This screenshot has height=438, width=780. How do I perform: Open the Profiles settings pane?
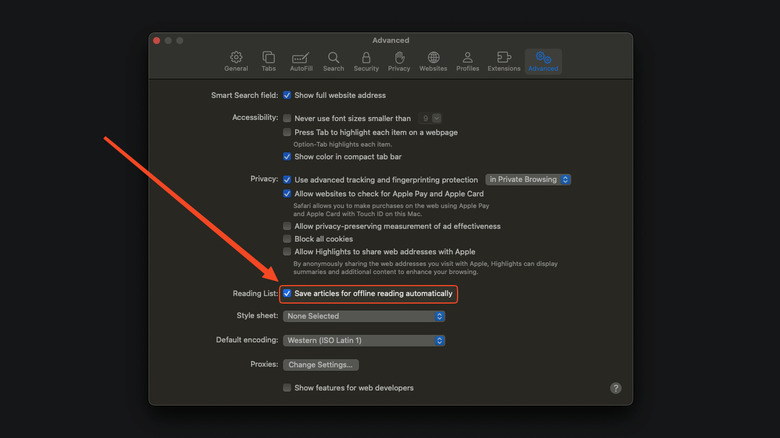pyautogui.click(x=467, y=61)
